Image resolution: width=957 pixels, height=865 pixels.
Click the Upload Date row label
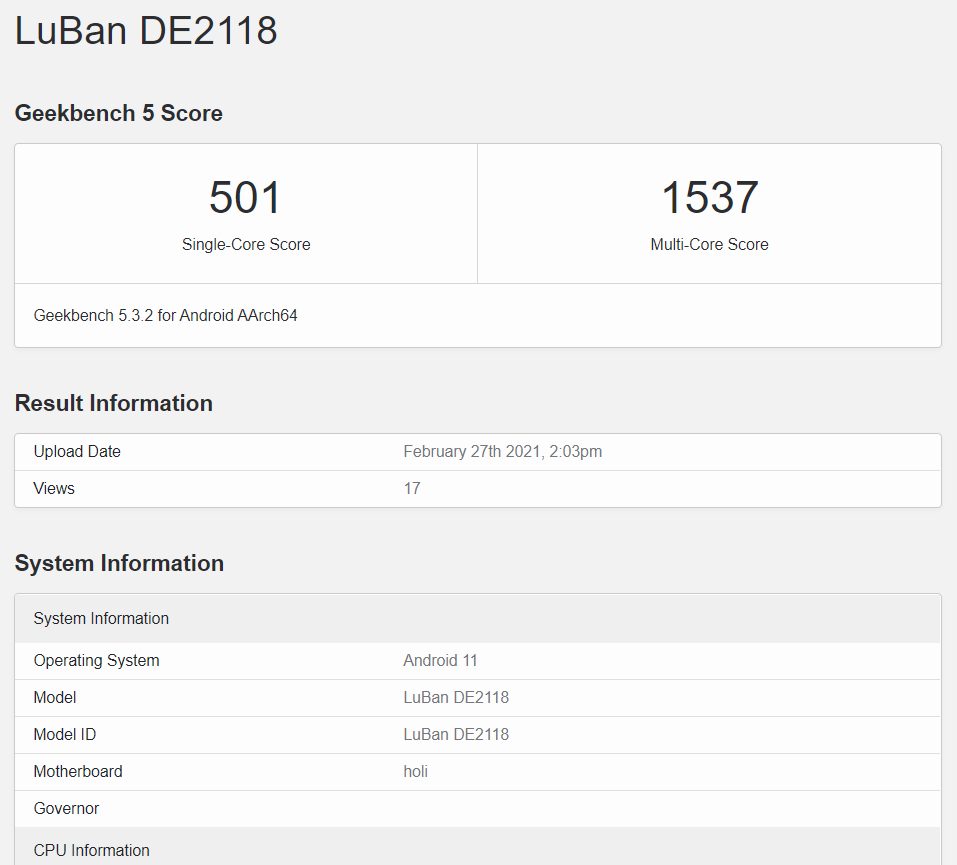point(77,451)
